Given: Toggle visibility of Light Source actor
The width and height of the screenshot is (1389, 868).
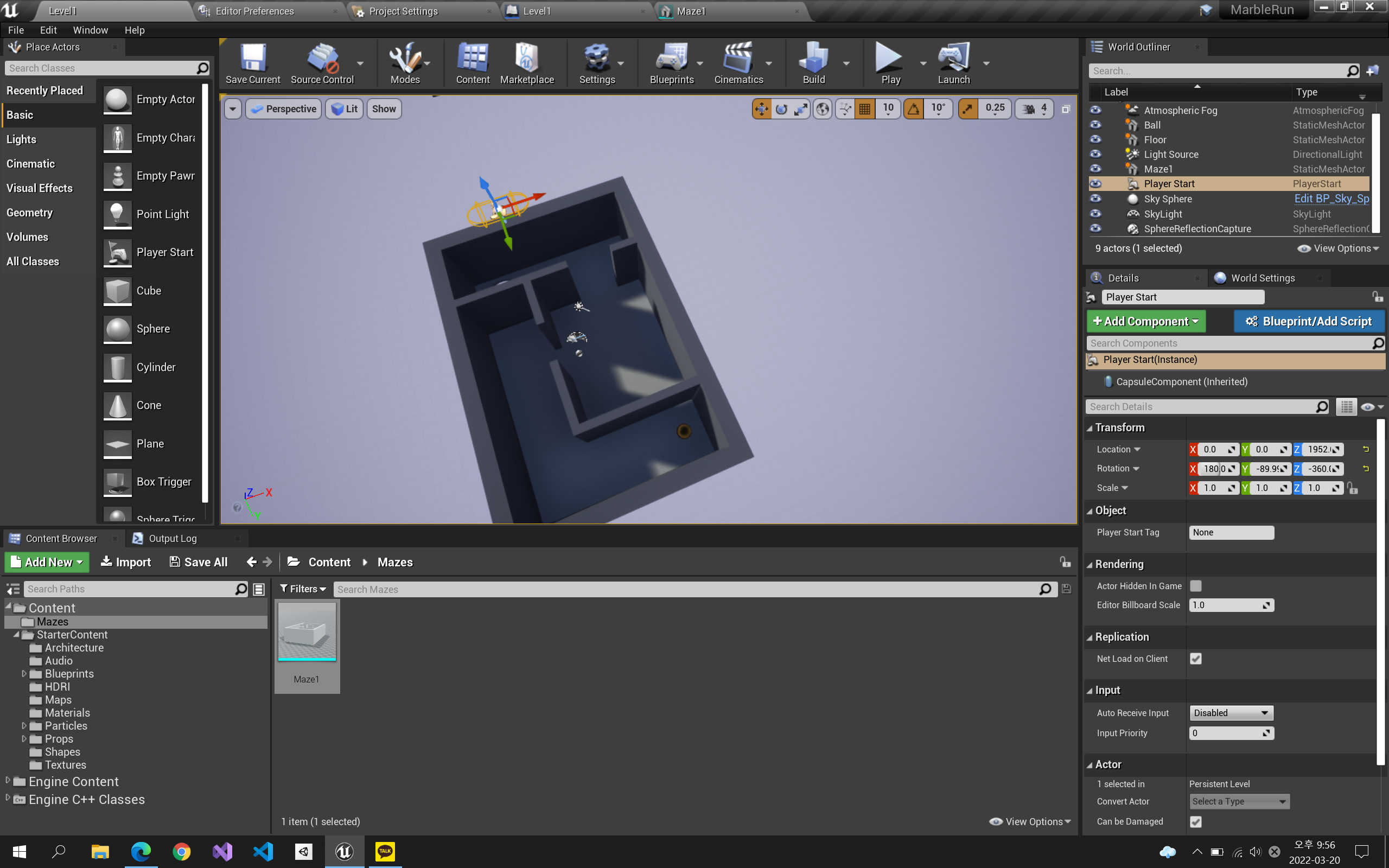Looking at the screenshot, I should click(x=1095, y=154).
